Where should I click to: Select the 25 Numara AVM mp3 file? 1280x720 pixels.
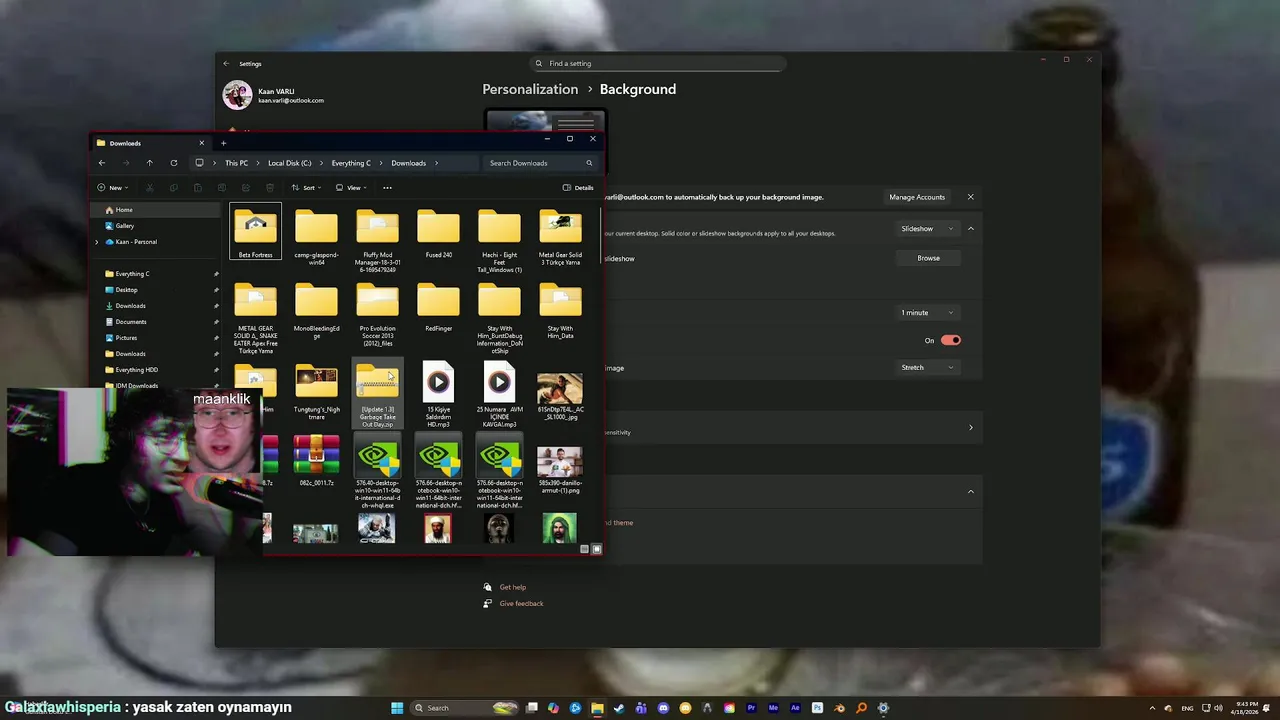[499, 394]
